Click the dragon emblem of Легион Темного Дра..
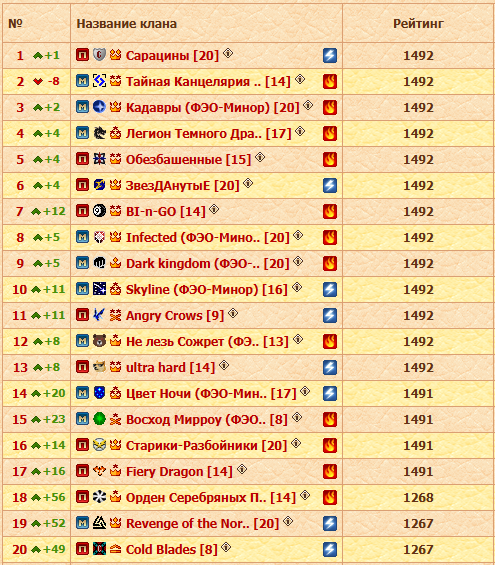Image resolution: width=495 pixels, height=565 pixels. tap(99, 133)
